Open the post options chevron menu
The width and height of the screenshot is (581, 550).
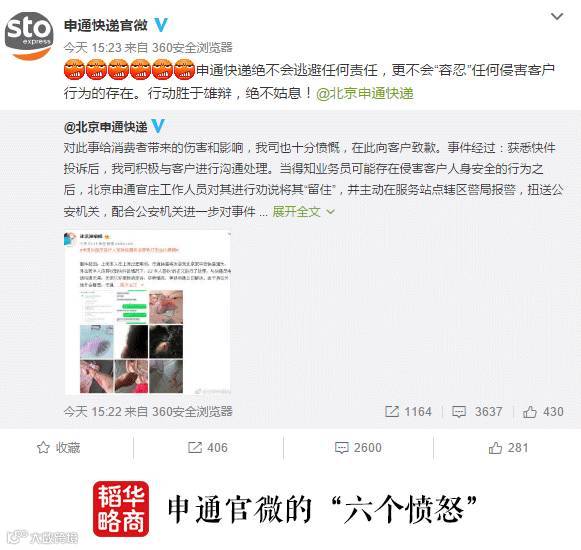(x=557, y=17)
